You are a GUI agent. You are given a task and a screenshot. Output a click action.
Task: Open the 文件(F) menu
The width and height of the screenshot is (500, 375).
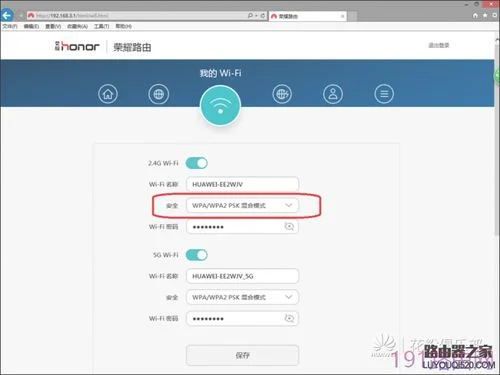(x=10, y=26)
